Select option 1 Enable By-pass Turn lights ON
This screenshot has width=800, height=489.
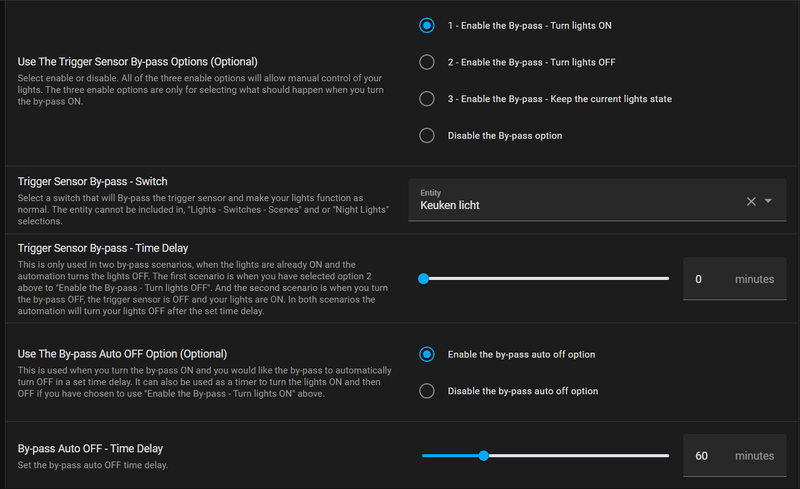(427, 26)
